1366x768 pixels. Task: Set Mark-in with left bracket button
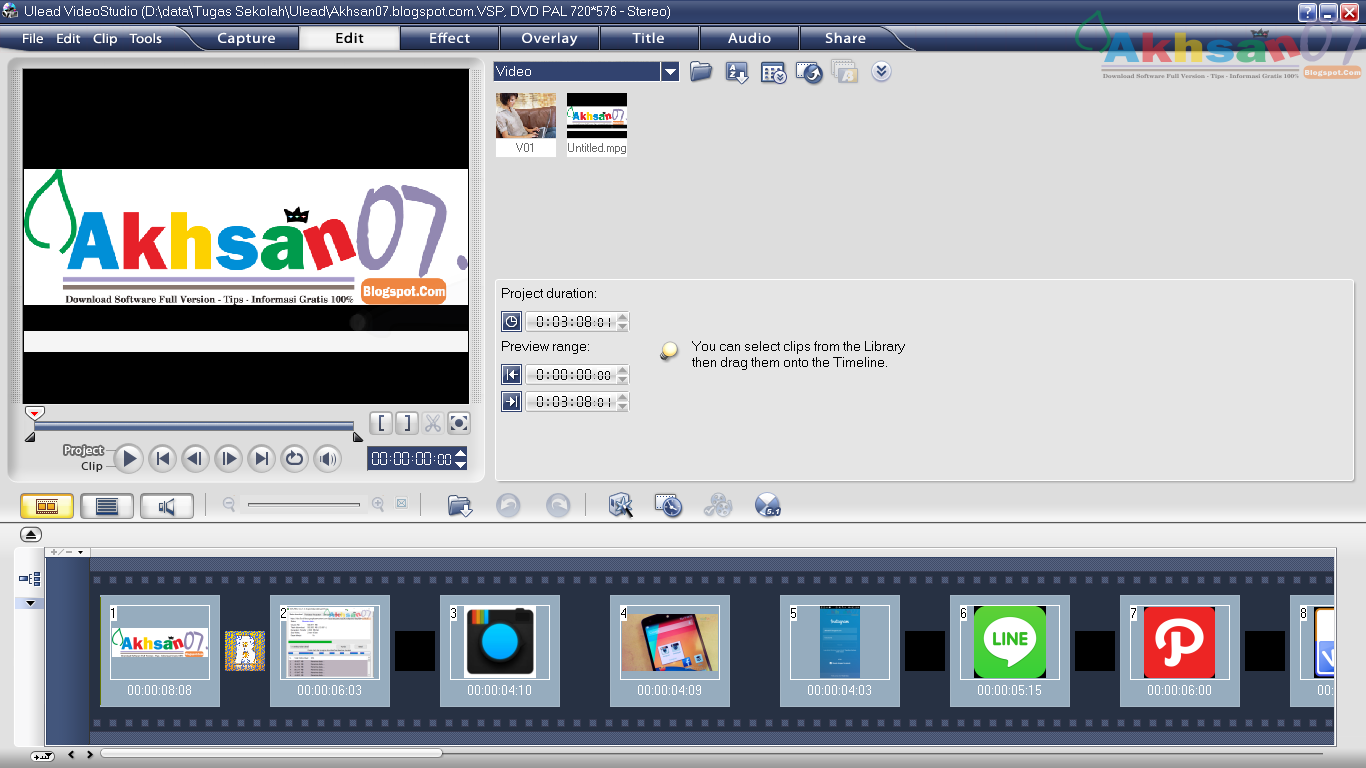click(x=381, y=423)
